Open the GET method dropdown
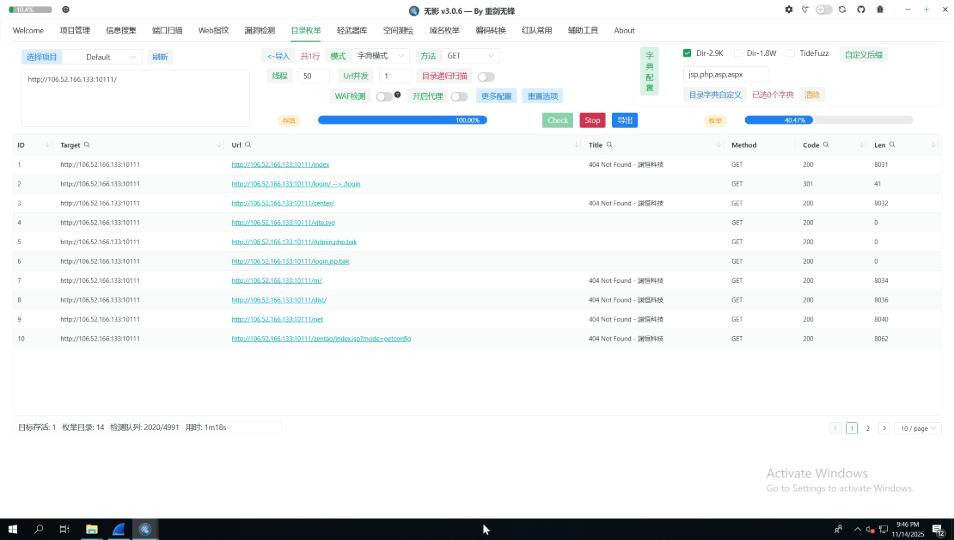Image resolution: width=954 pixels, height=540 pixels. click(x=470, y=56)
